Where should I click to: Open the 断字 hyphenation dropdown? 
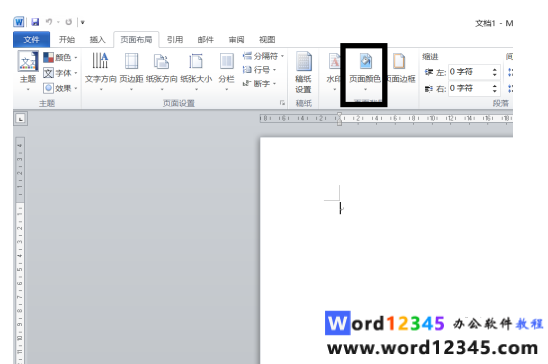(x=259, y=84)
